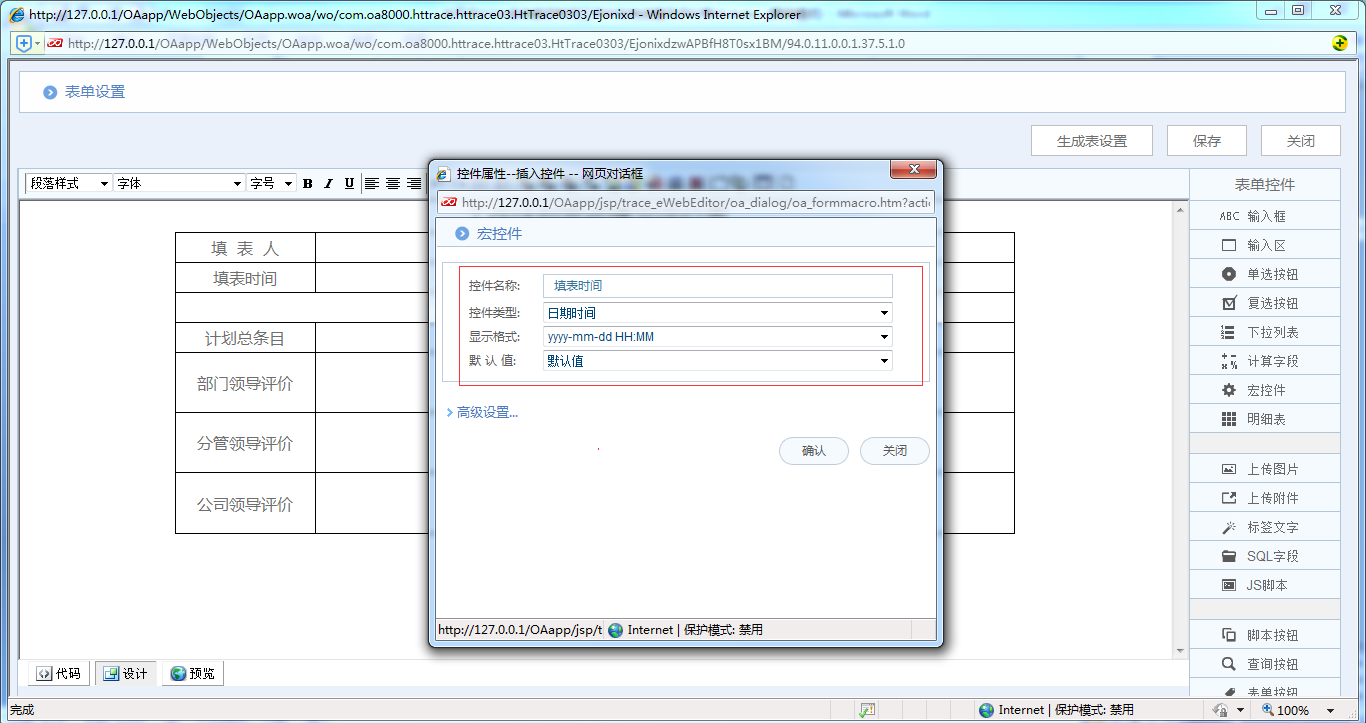Image resolution: width=1366 pixels, height=723 pixels.
Task: Toggle underline formatting in the editor toolbar
Action: click(347, 183)
